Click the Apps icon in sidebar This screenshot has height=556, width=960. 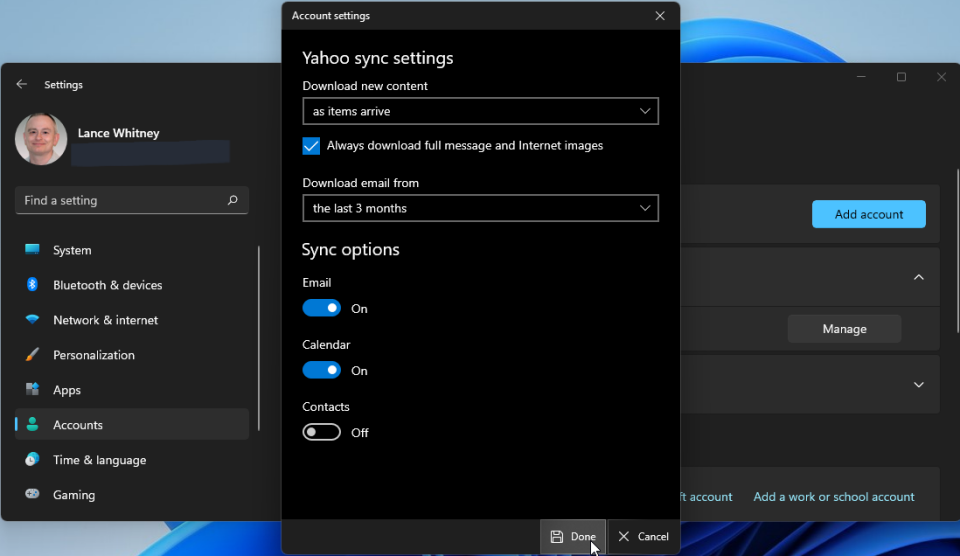point(33,390)
